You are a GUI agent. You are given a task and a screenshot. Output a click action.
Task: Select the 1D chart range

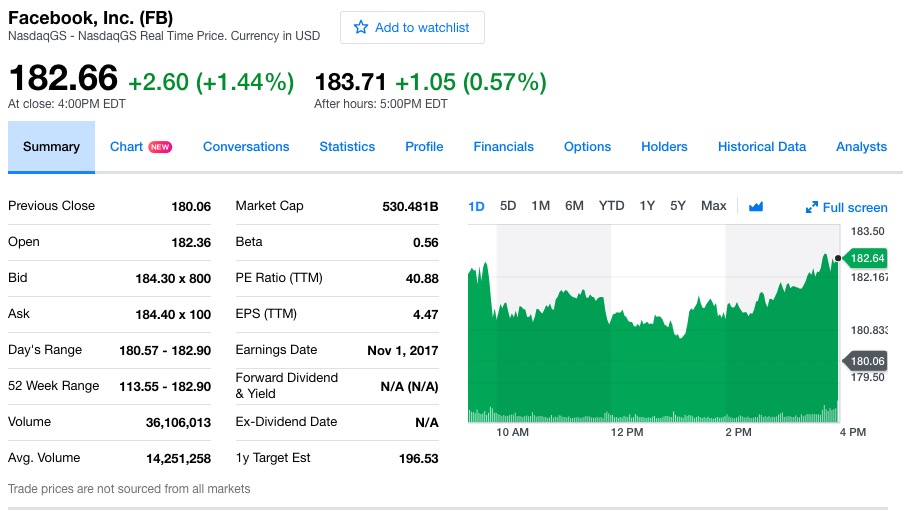click(x=477, y=207)
